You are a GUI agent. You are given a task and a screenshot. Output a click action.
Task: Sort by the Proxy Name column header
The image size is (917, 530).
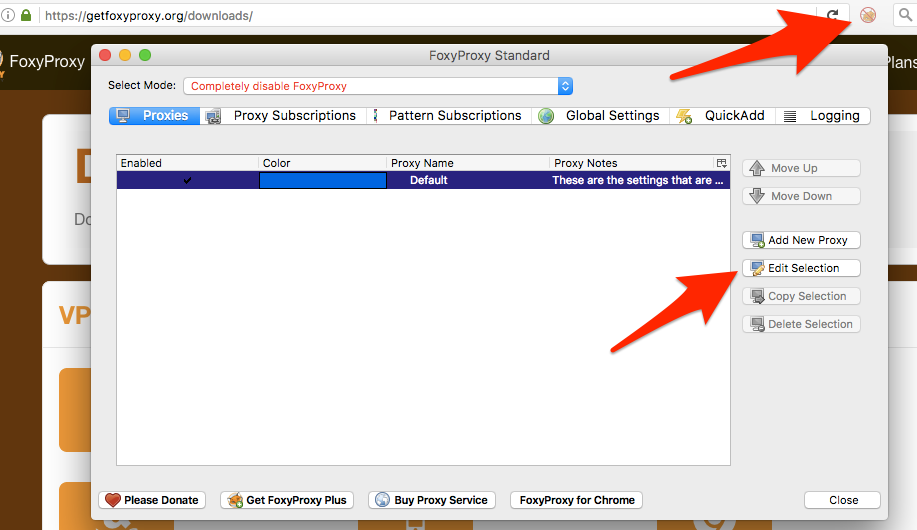click(x=468, y=163)
